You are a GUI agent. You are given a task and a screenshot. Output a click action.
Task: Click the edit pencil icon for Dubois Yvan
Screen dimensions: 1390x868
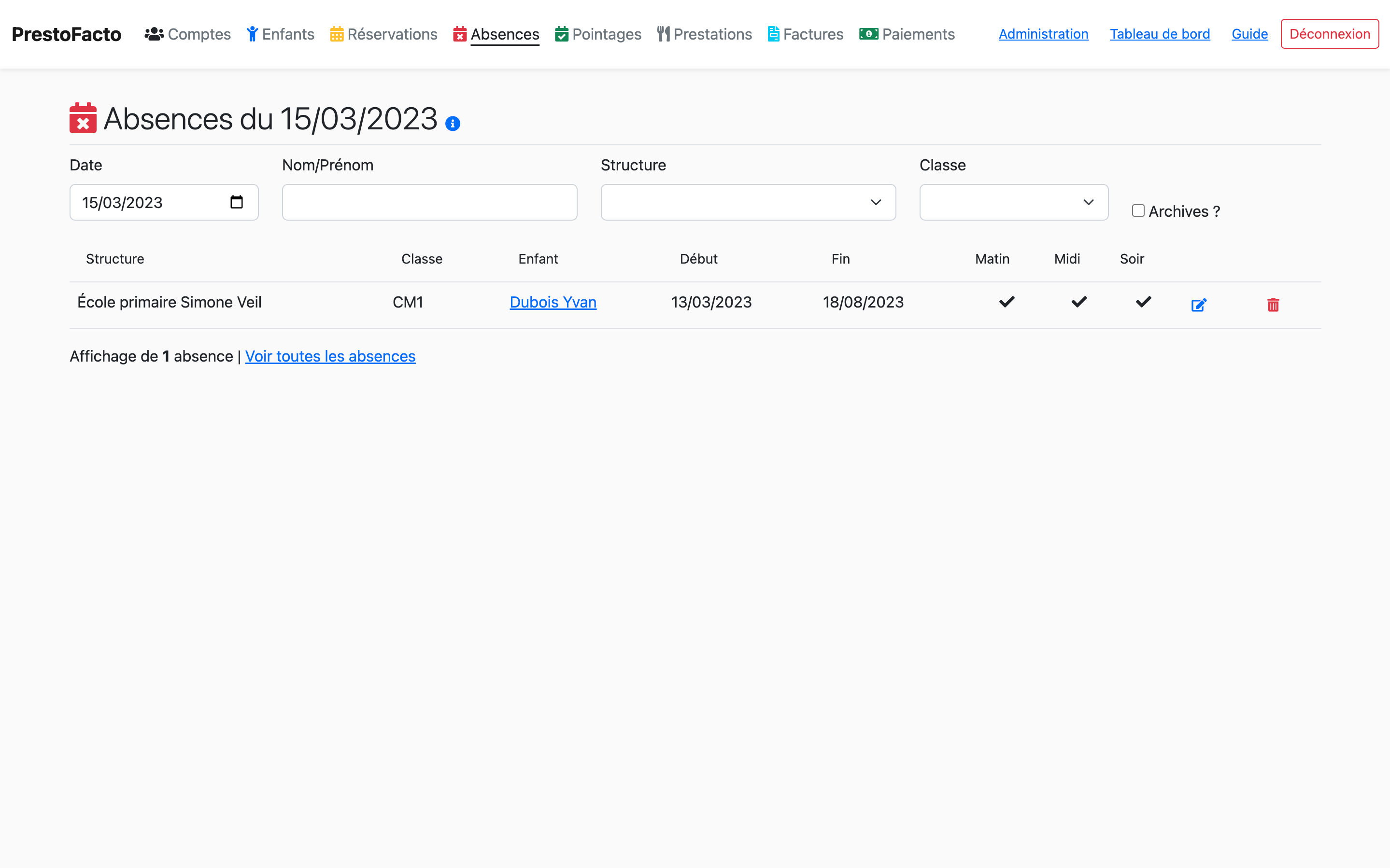pyautogui.click(x=1198, y=305)
